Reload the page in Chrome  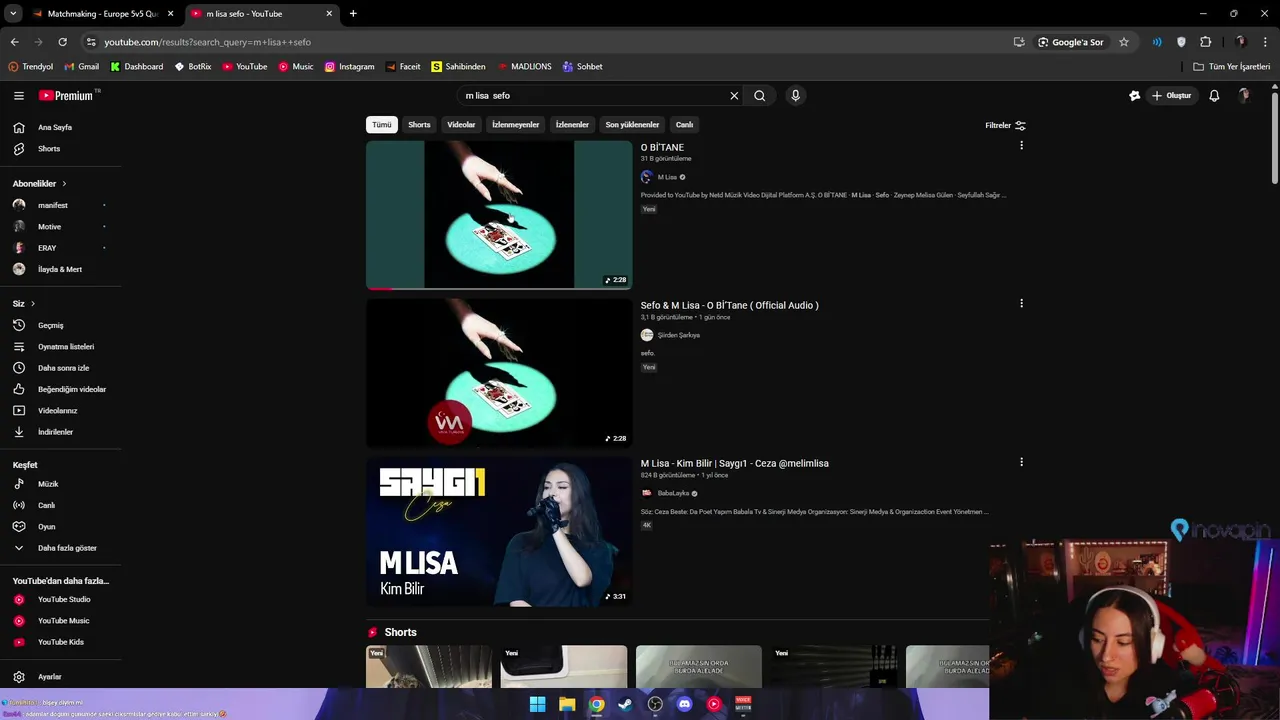[x=62, y=42]
